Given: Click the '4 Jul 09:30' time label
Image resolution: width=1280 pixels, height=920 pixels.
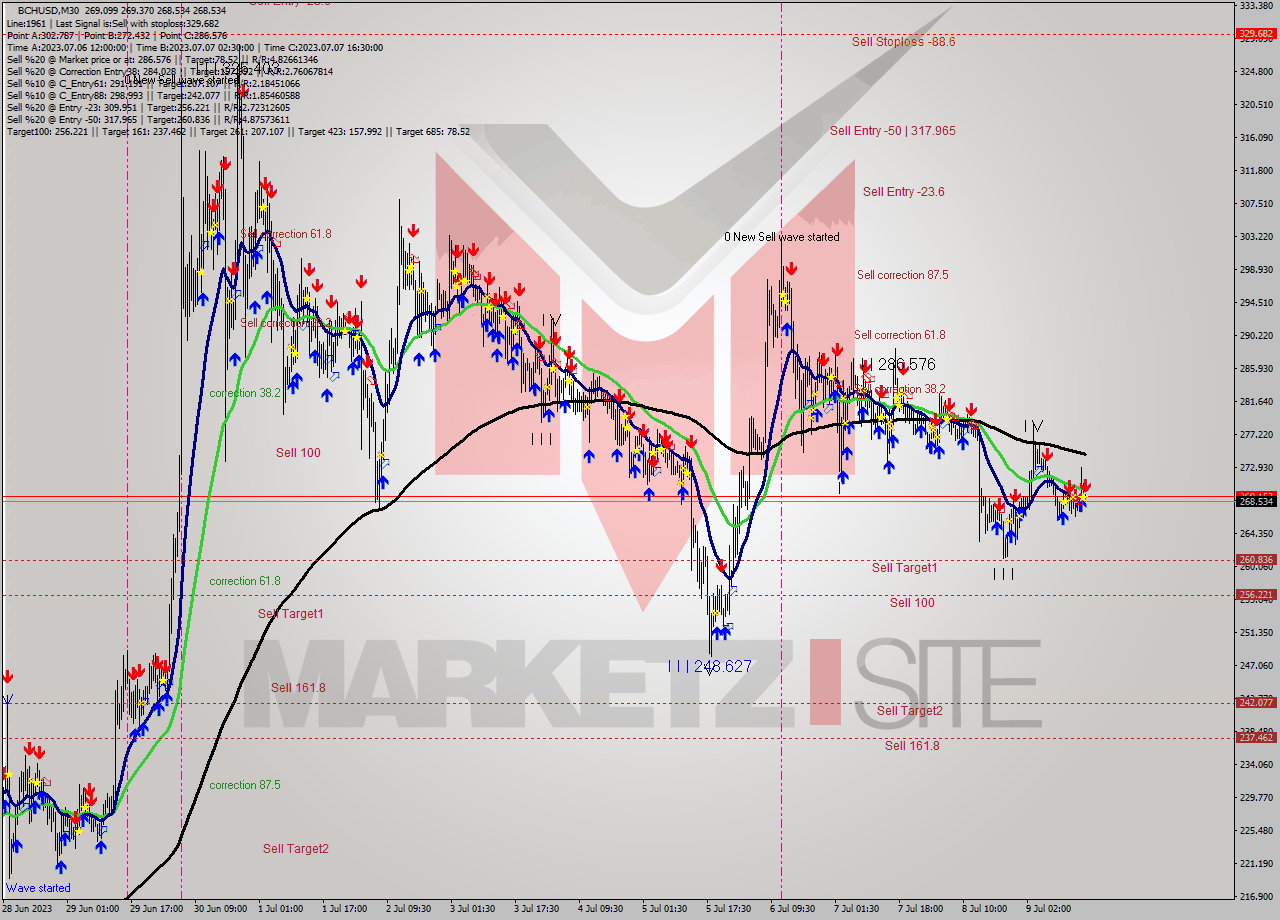Looking at the screenshot, I should (600, 909).
